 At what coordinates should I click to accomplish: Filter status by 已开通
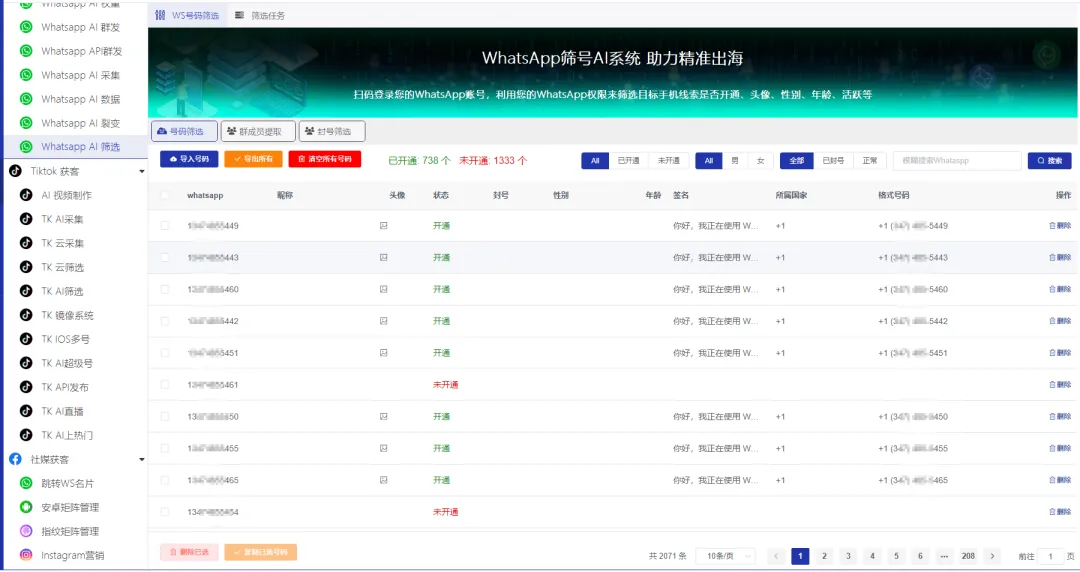click(x=629, y=161)
